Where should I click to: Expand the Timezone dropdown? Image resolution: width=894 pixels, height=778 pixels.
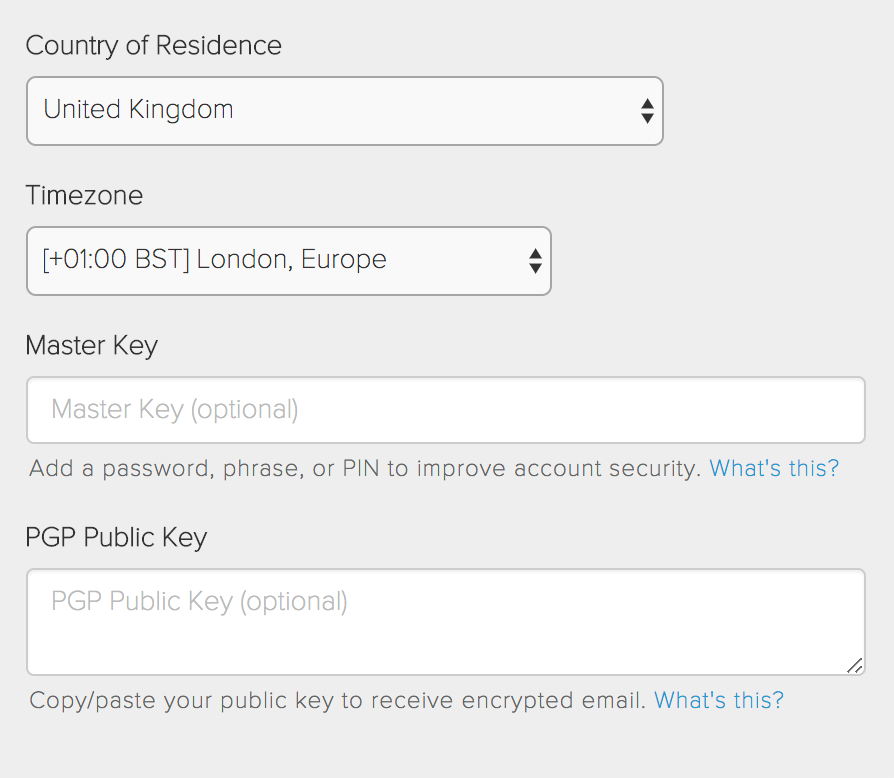[x=288, y=261]
